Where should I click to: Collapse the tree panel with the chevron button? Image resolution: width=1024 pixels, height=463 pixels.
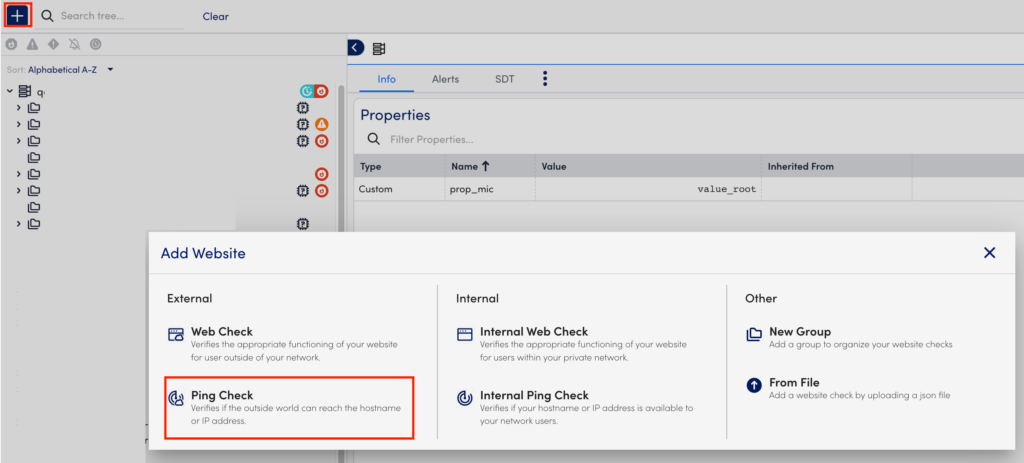[x=356, y=48]
